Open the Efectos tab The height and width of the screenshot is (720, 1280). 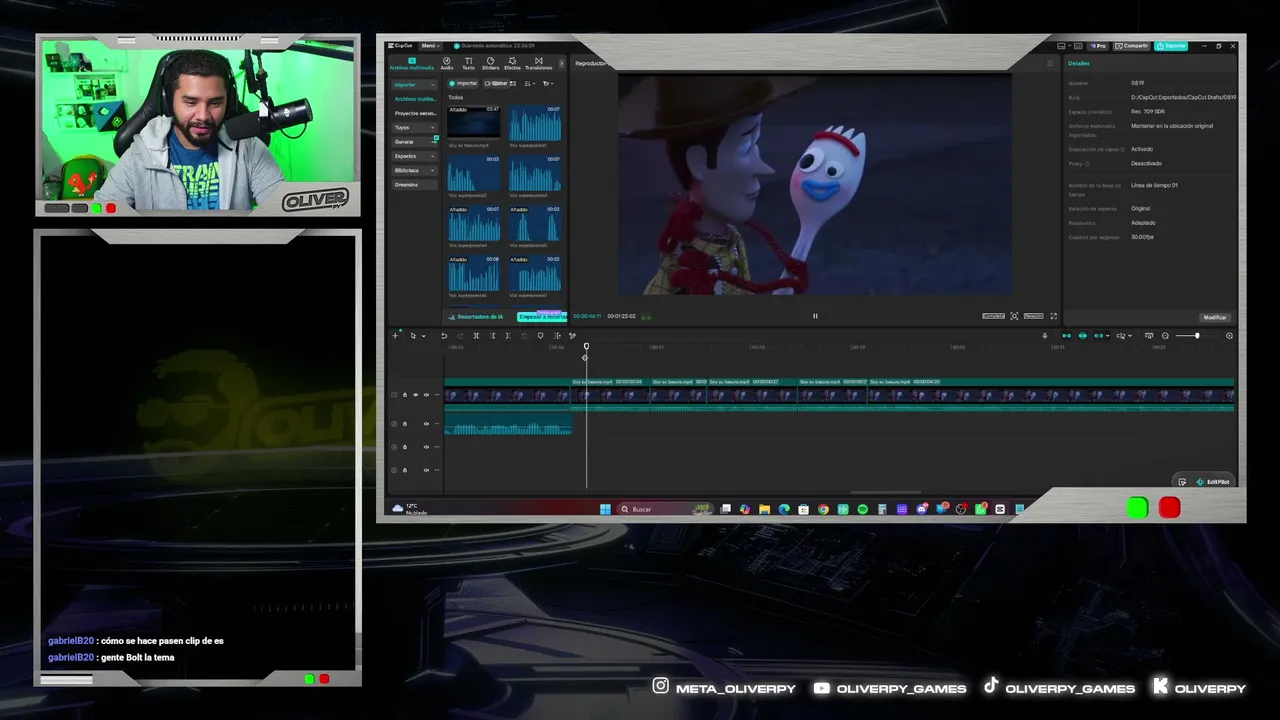512,63
